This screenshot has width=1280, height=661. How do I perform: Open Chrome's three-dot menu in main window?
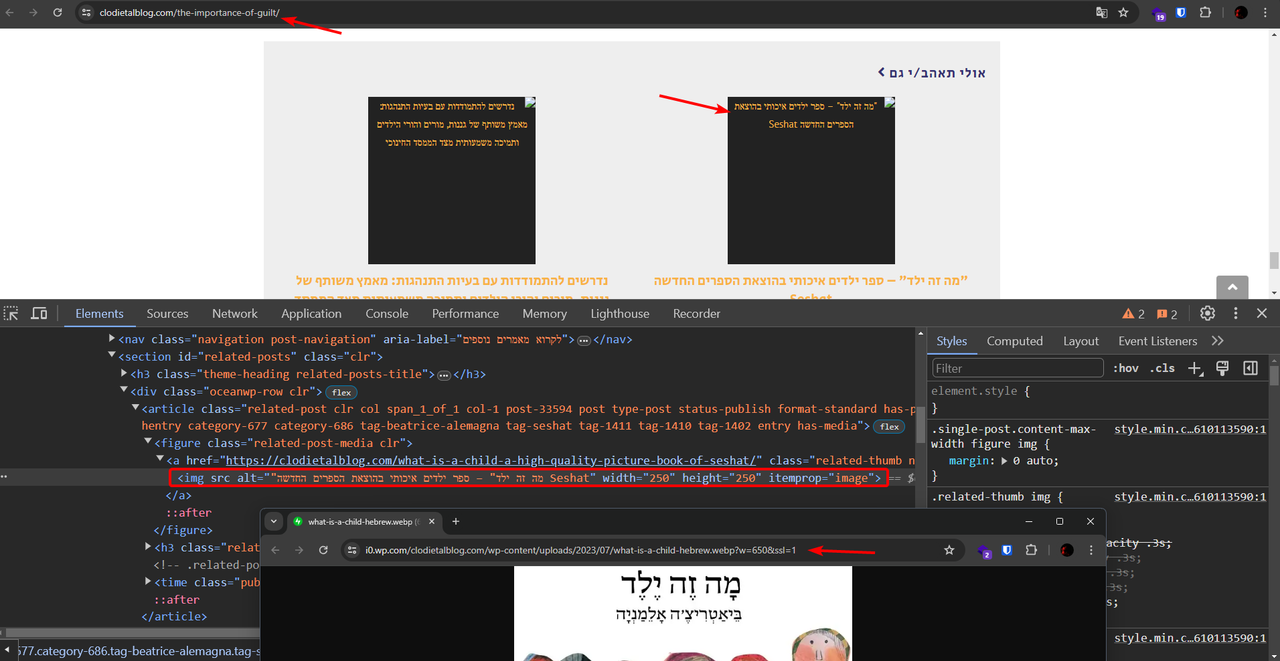coord(1267,13)
